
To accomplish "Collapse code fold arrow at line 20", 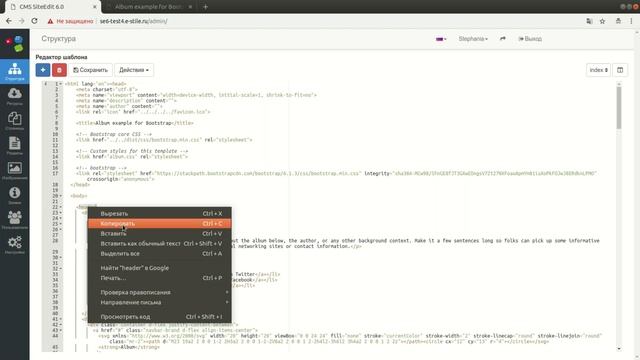I will click(60, 196).
